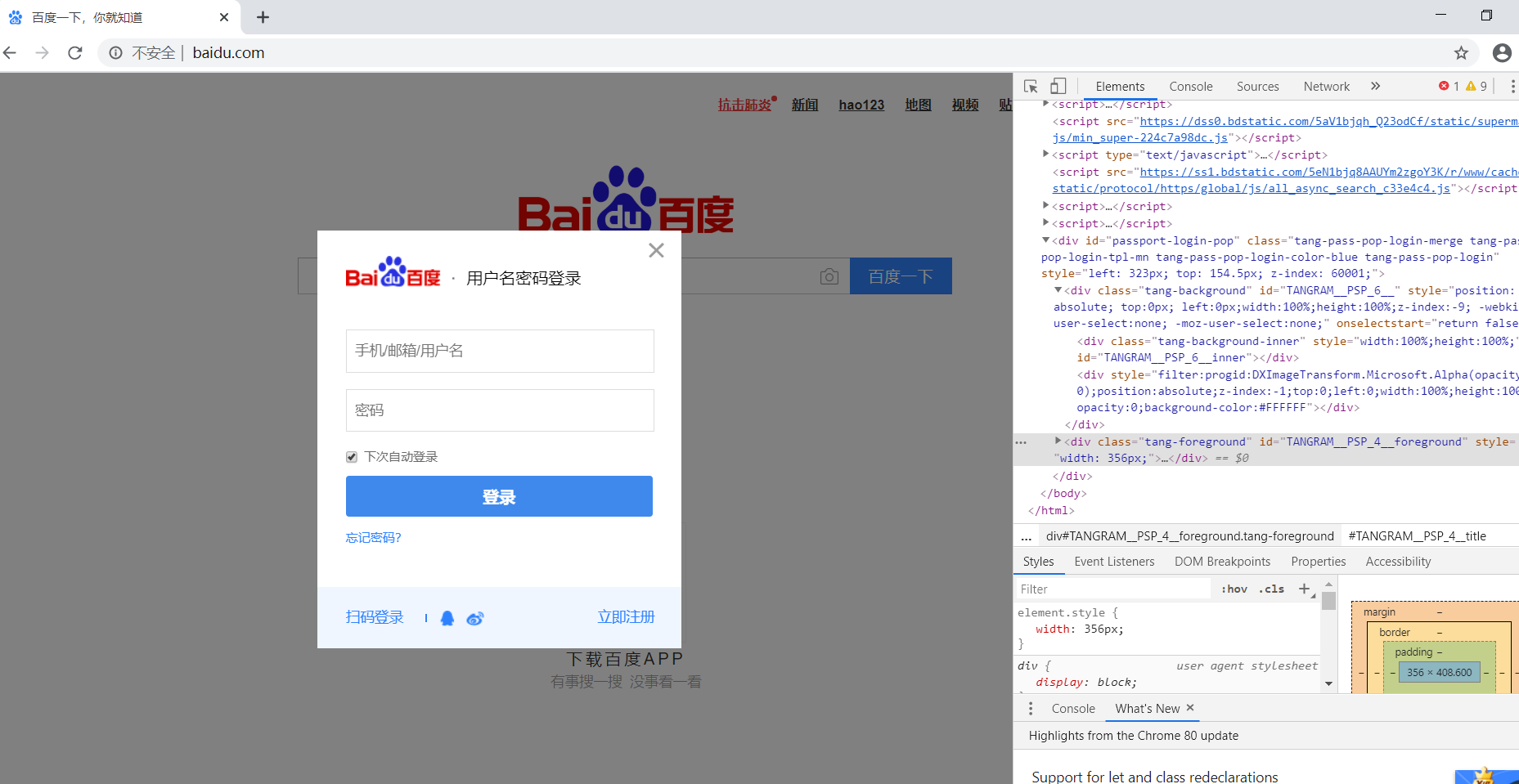Show more DevTools panels with the chevron
This screenshot has height=784, width=1519.
point(1375,86)
